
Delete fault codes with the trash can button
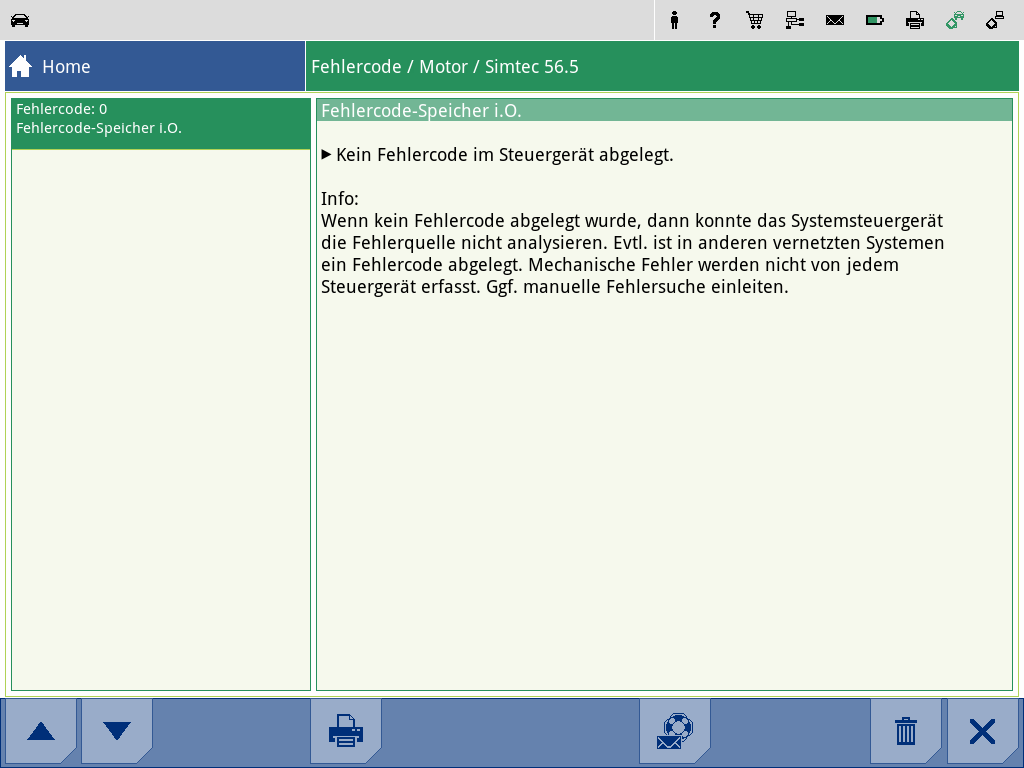click(906, 731)
